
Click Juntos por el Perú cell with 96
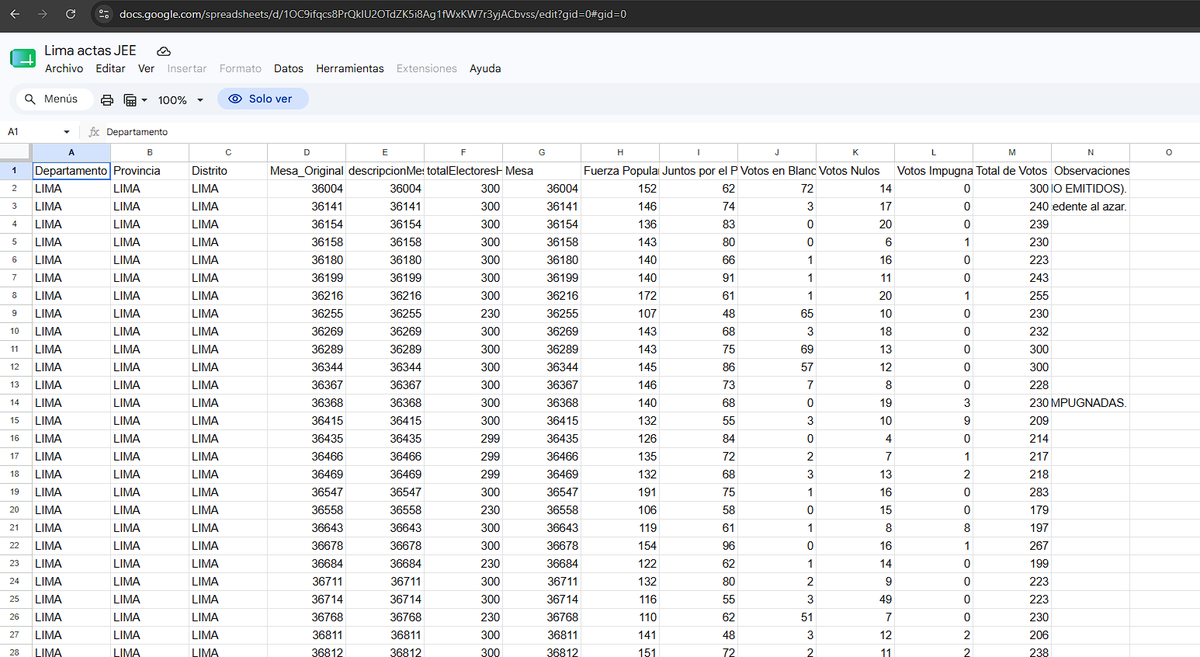[x=698, y=546]
